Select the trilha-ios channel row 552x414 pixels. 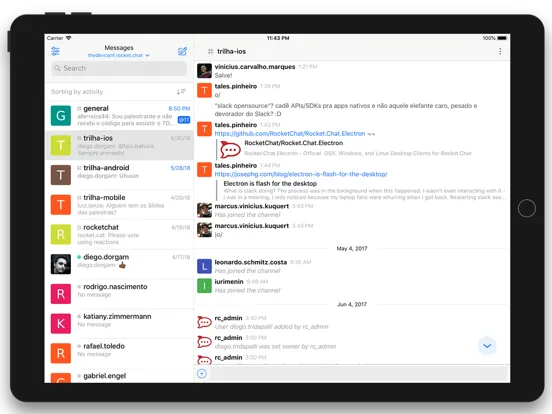pos(120,145)
